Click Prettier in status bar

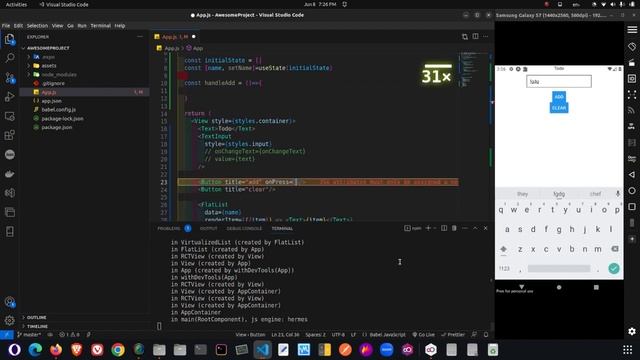[x=453, y=335]
